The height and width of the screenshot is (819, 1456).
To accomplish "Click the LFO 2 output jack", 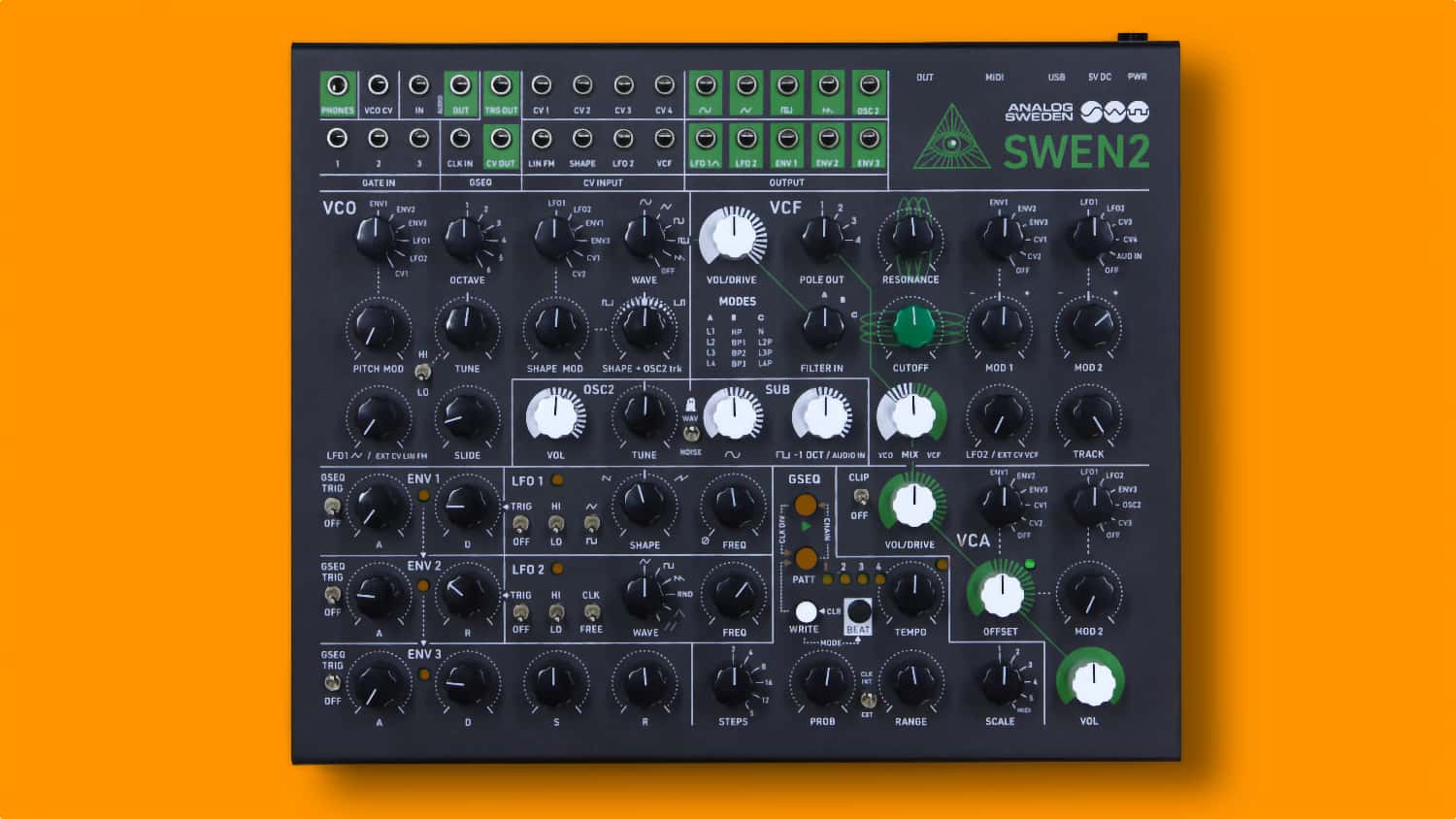I will tap(746, 139).
